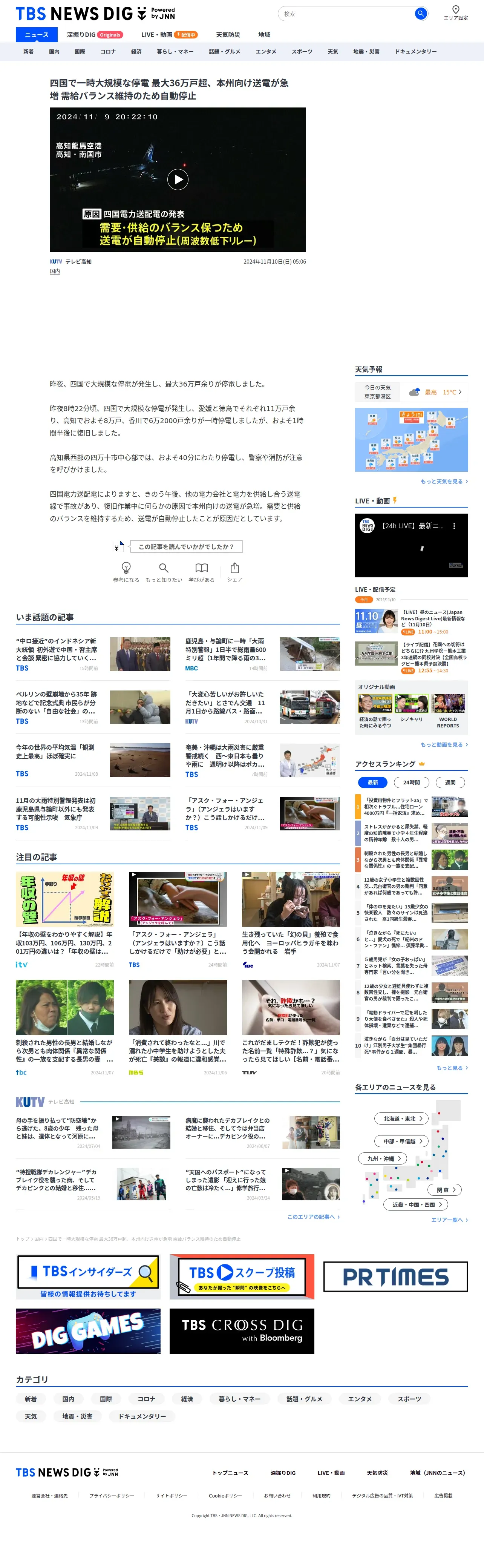Image resolution: width=484 pixels, height=1568 pixels.
Task: Open footer プライバシーポリシー link
Action: (x=112, y=1496)
